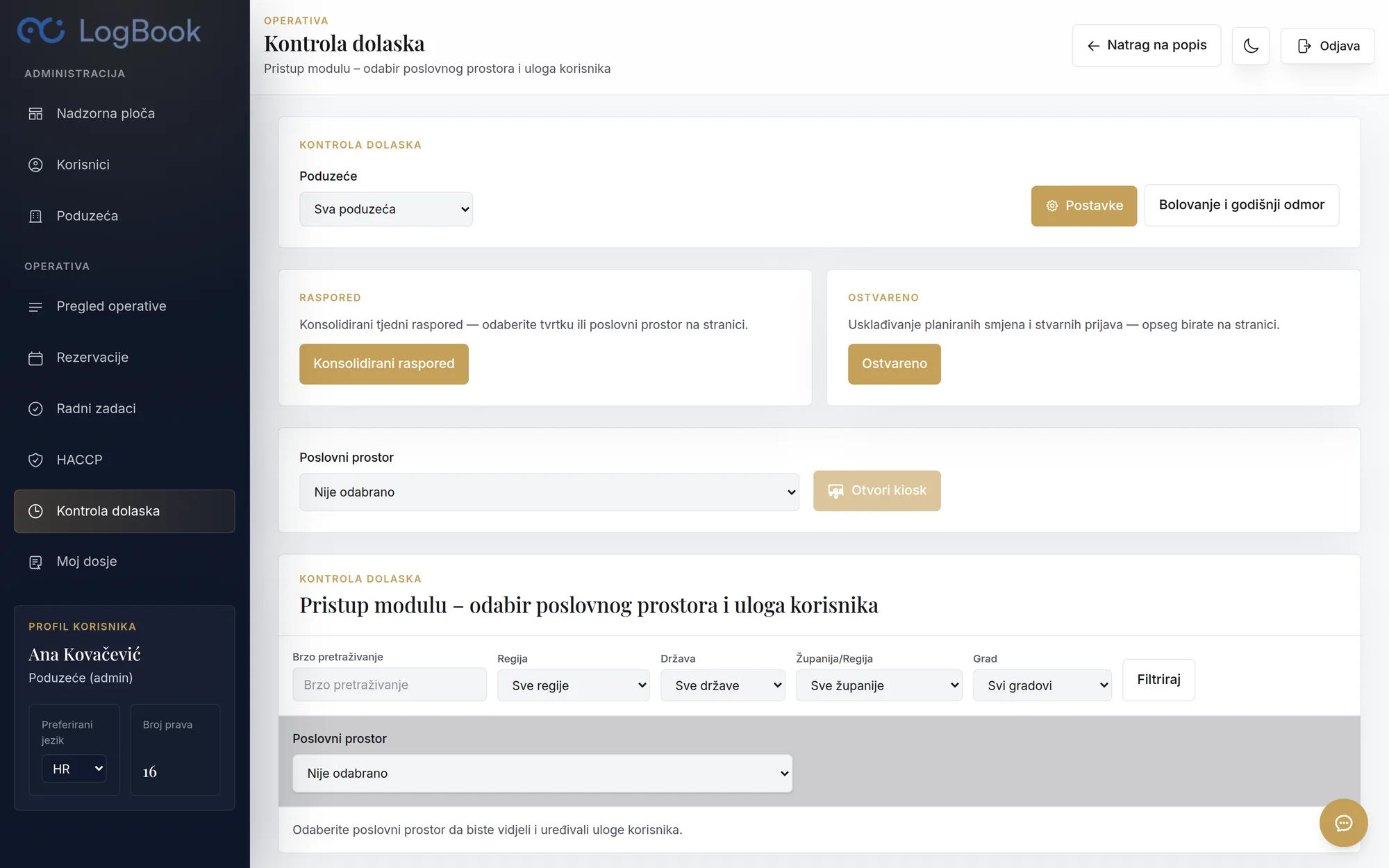Viewport: 1389px width, 868px height.
Task: Open Poduzeća in sidebar
Action: pyautogui.click(x=124, y=216)
